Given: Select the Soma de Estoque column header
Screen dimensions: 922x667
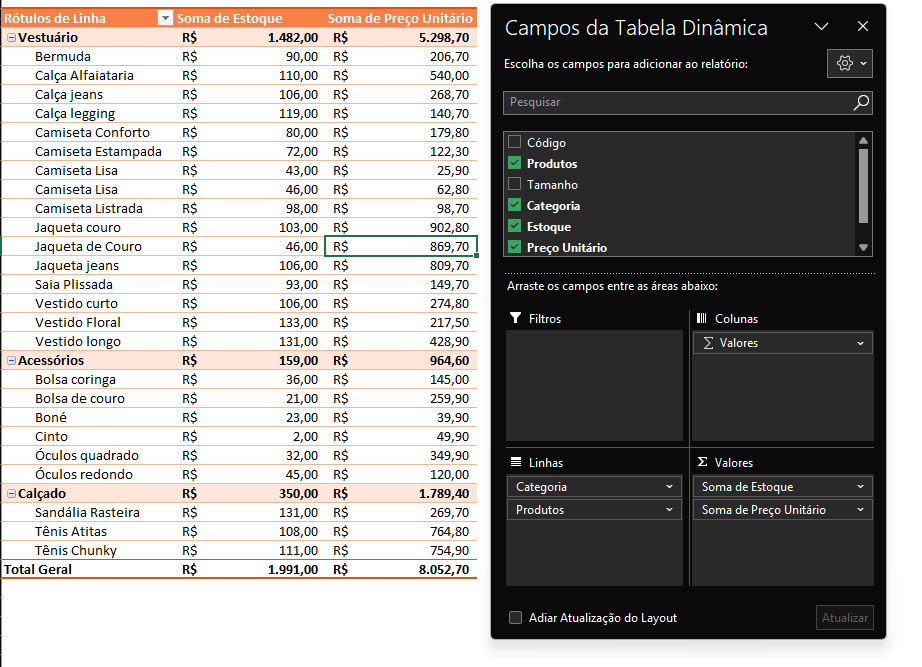Looking at the screenshot, I should pos(229,19).
